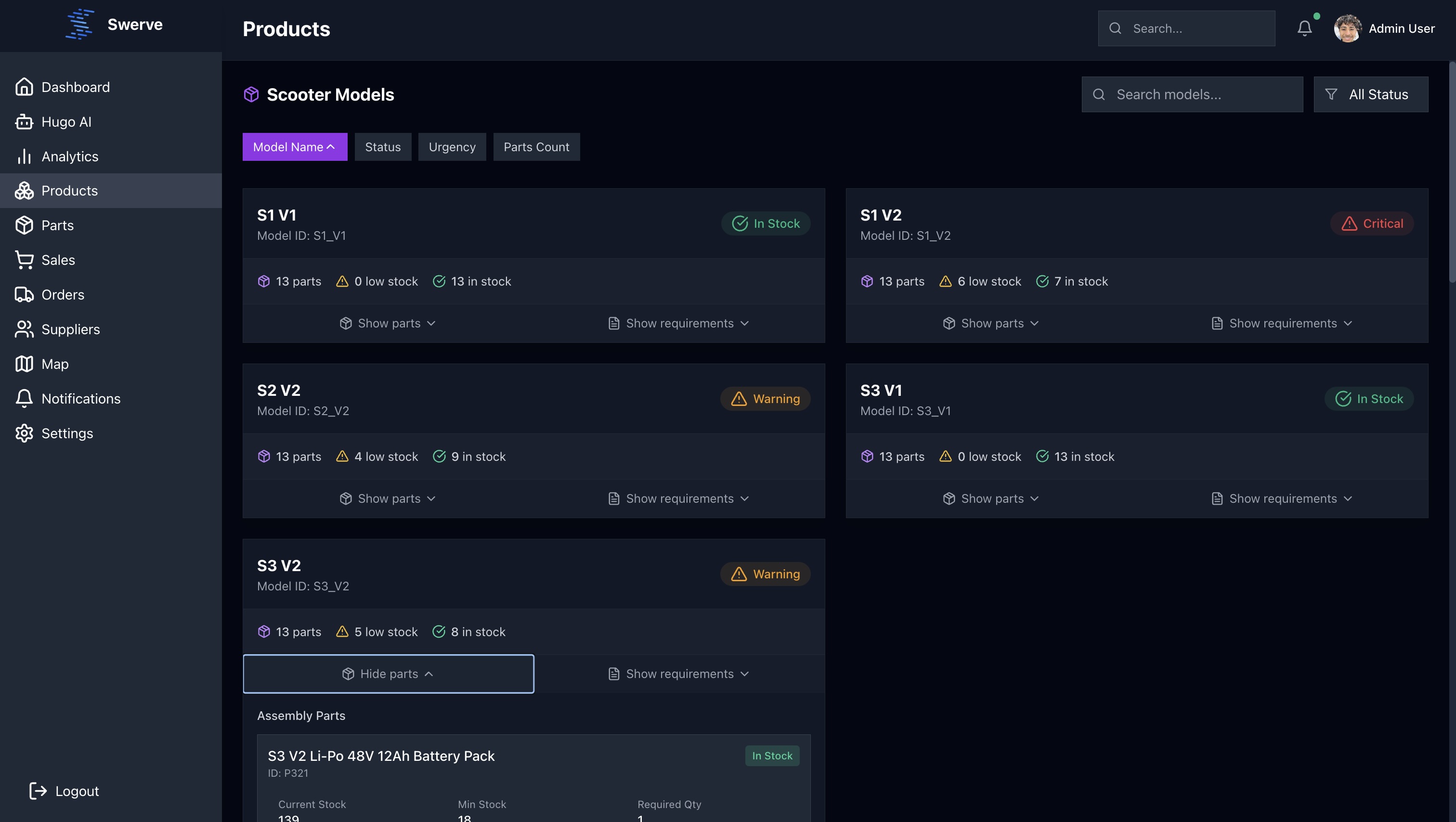Viewport: 1456px width, 822px height.
Task: Click the Settings gear icon
Action: coord(24,433)
